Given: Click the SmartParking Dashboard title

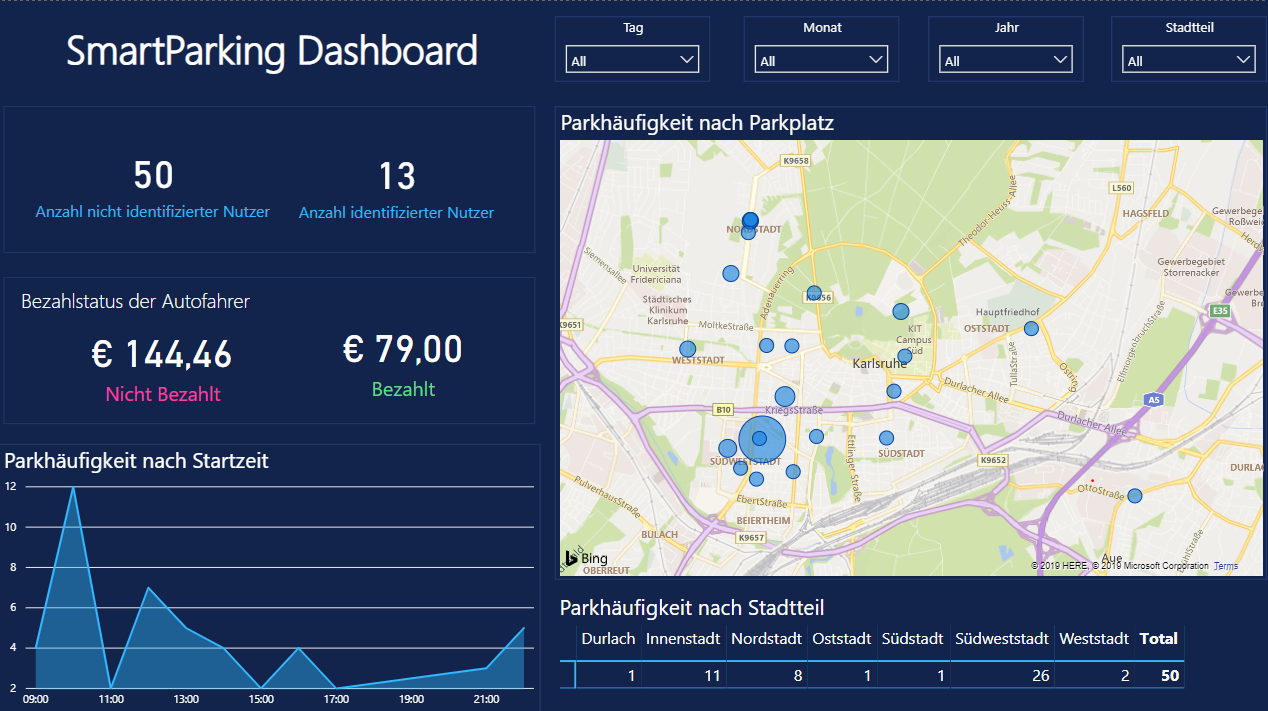Looking at the screenshot, I should point(272,51).
